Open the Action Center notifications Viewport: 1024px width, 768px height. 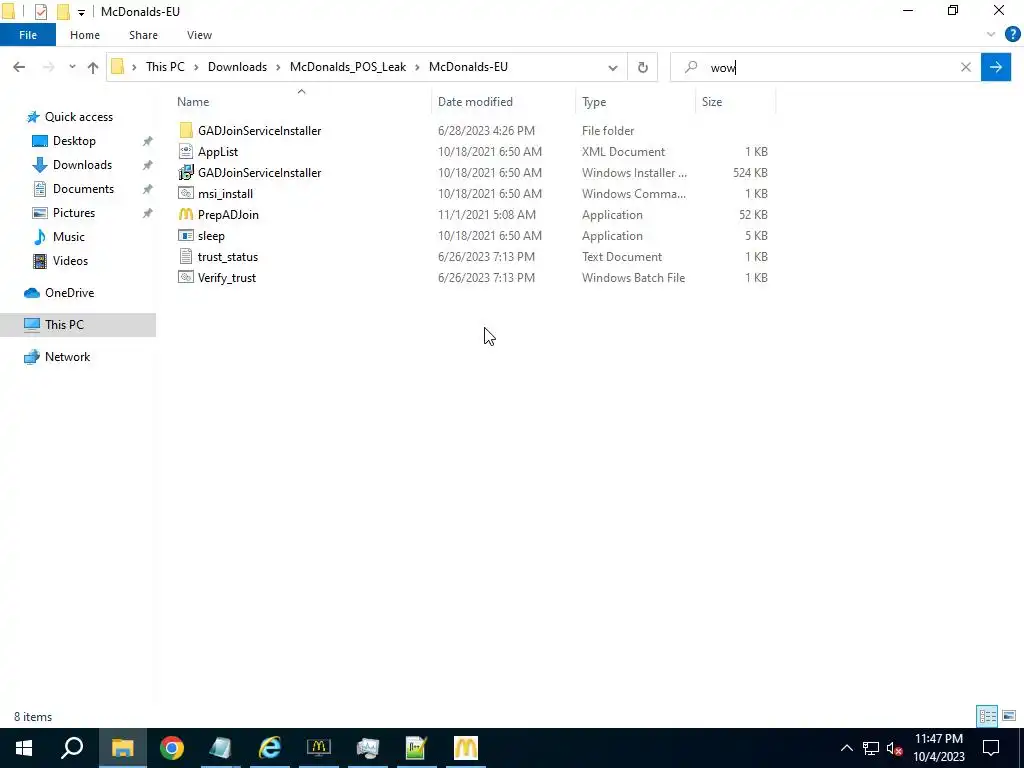tap(991, 748)
